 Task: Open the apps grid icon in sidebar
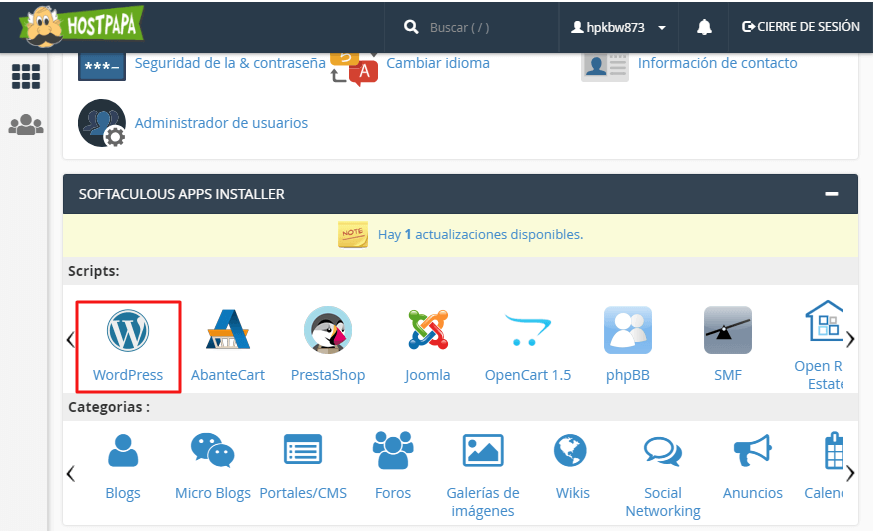coord(26,76)
